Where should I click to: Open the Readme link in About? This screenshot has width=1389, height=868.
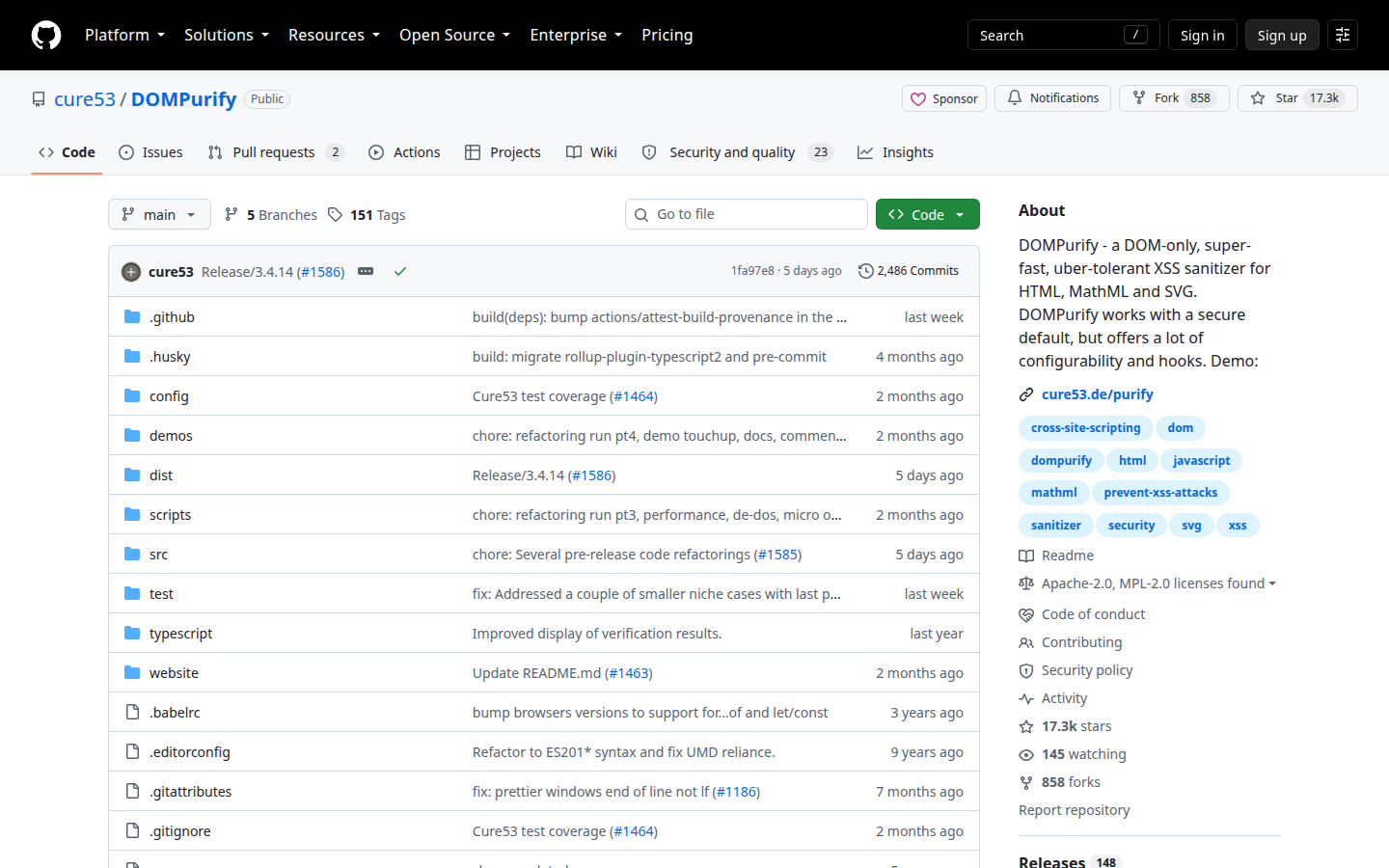click(x=1056, y=556)
